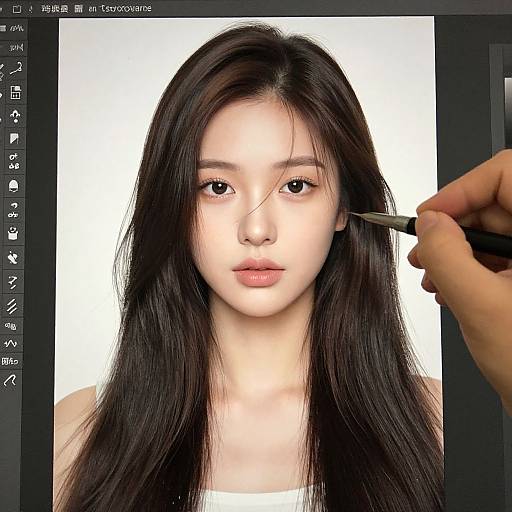
Task: Select the dome-shaped tool icon
Action: [13, 186]
